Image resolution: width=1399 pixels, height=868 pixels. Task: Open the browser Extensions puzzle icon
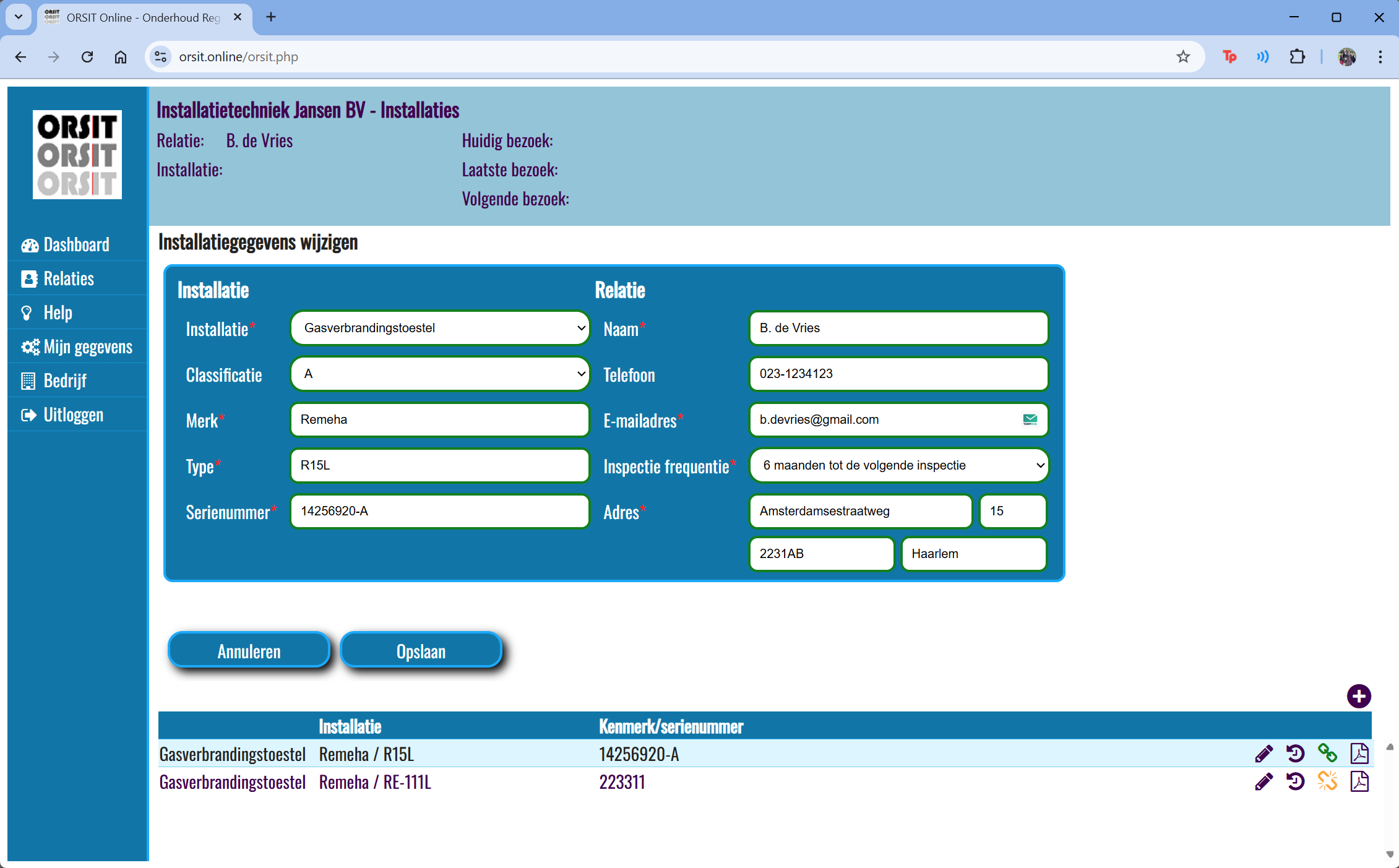[1297, 57]
